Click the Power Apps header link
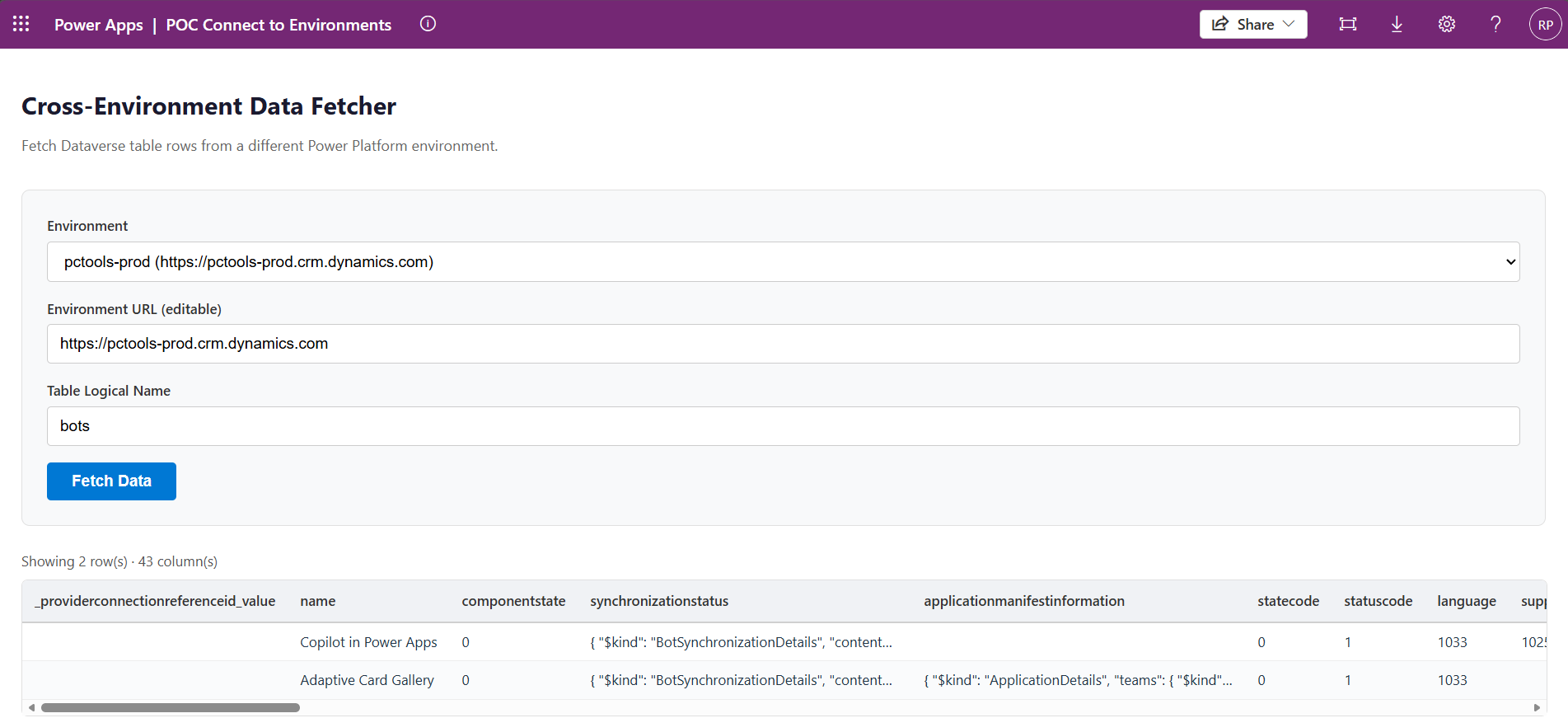This screenshot has width=1568, height=718. tap(98, 25)
